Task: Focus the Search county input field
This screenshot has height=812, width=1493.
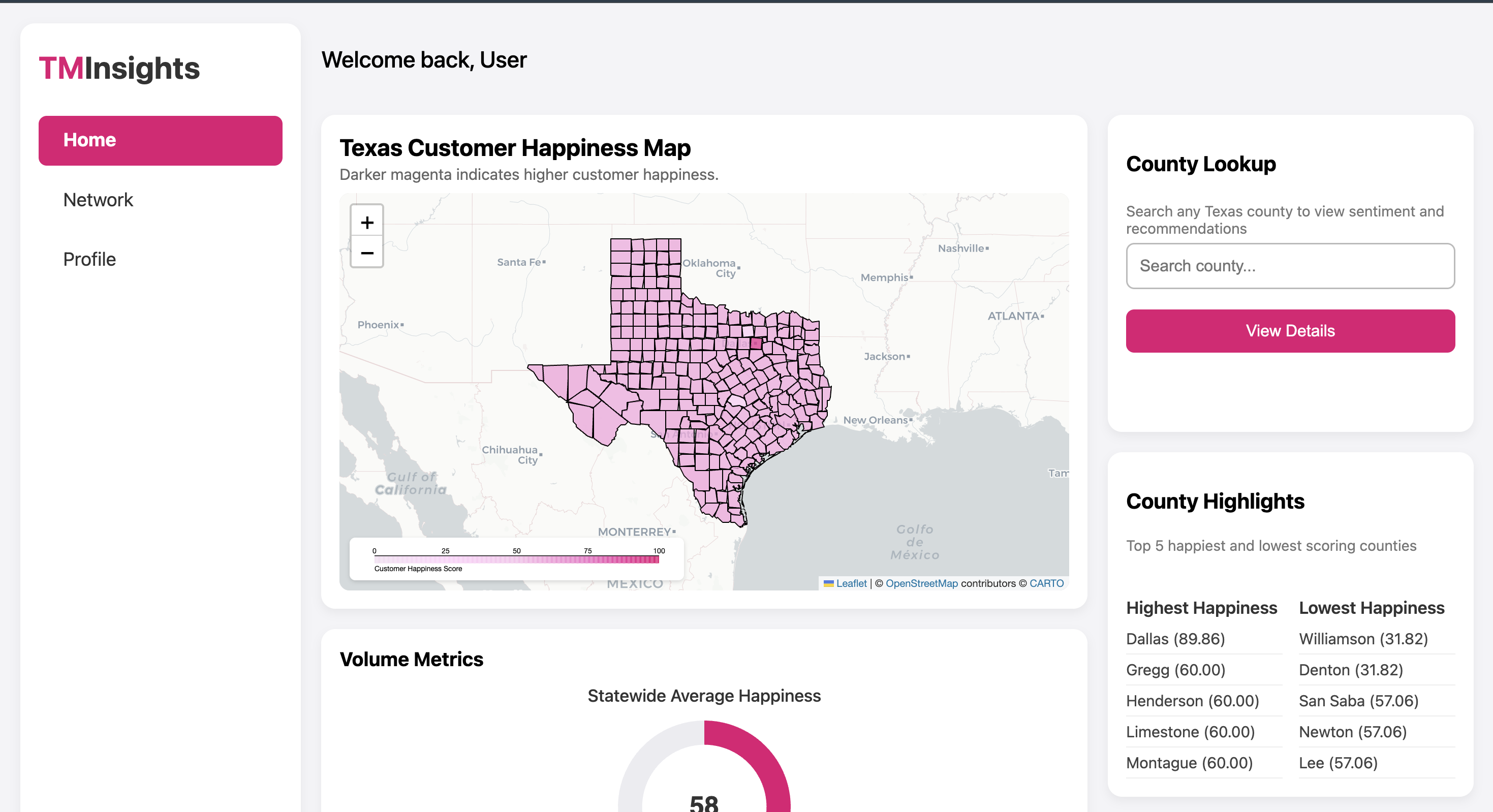Action: 1290,266
